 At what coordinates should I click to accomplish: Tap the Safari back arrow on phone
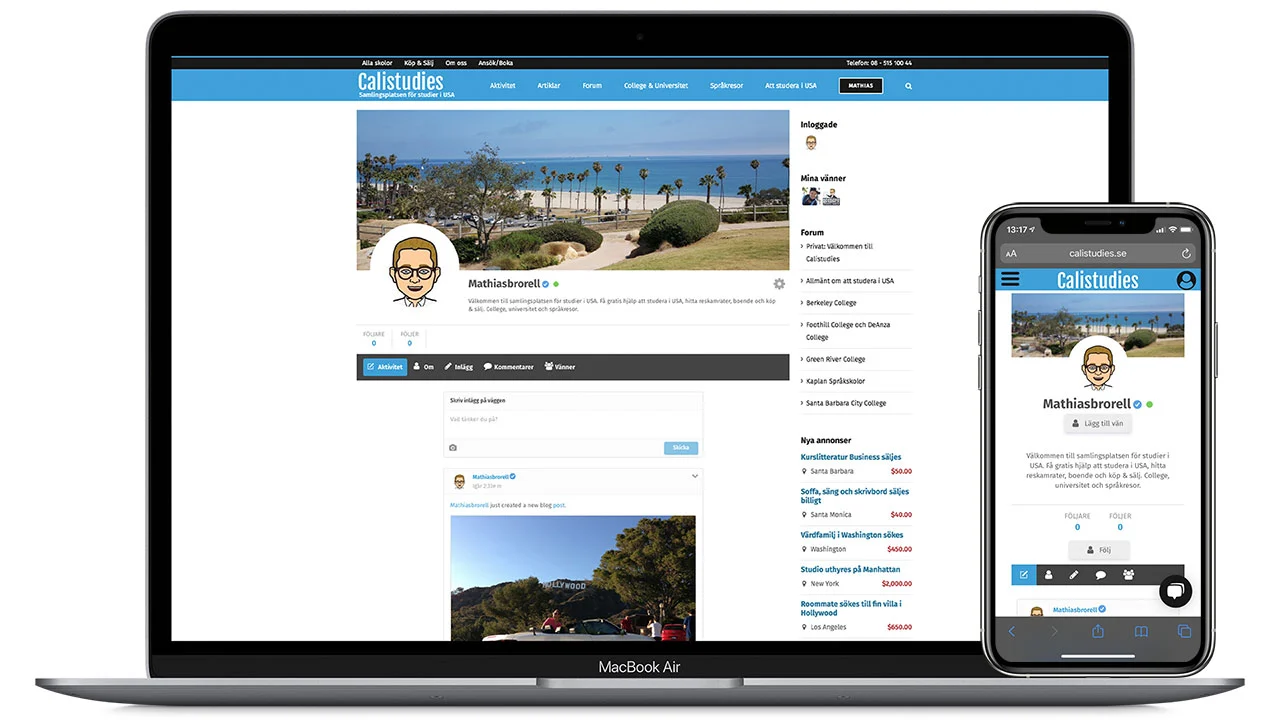1011,632
